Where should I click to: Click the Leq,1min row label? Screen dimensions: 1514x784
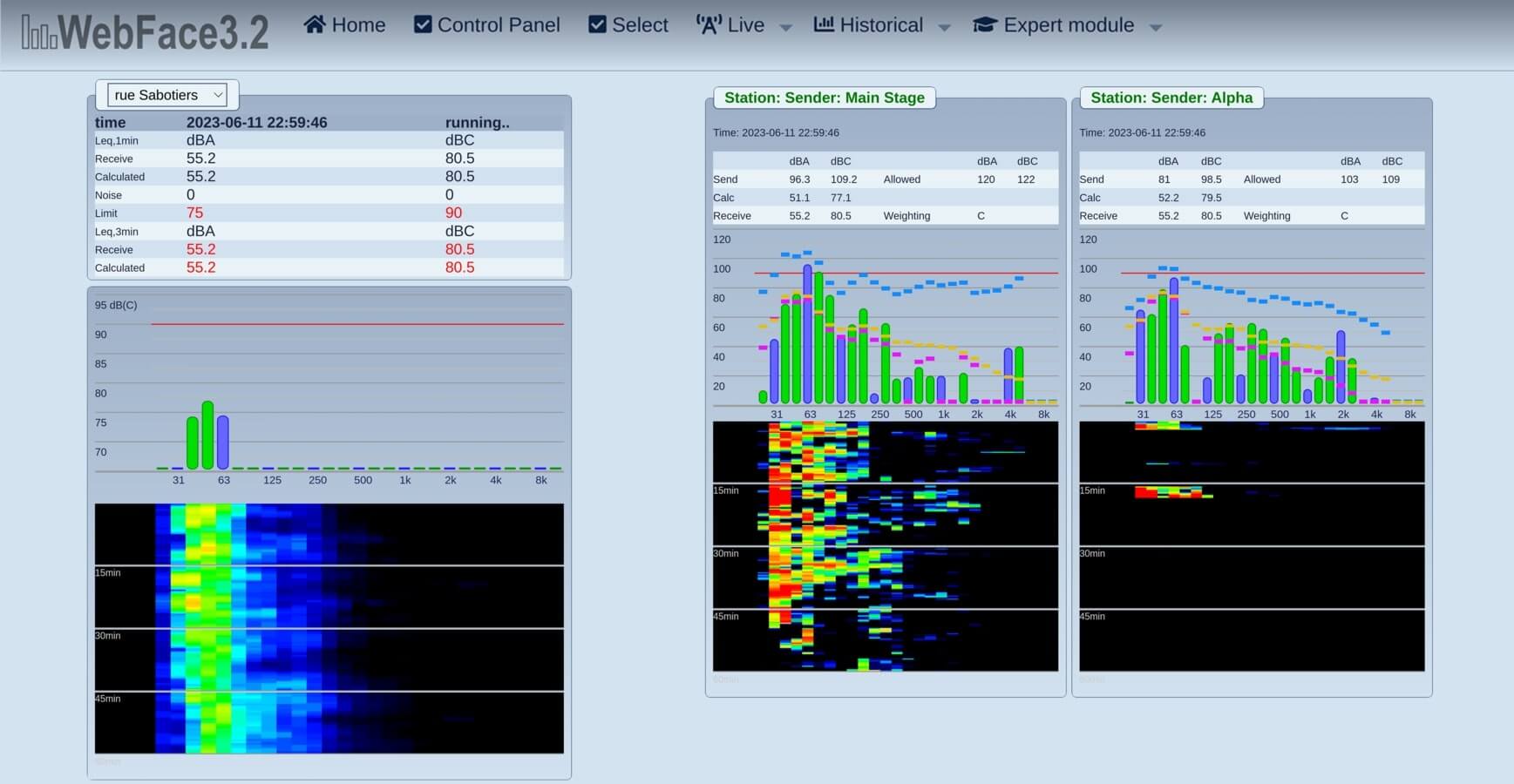pyautogui.click(x=117, y=140)
